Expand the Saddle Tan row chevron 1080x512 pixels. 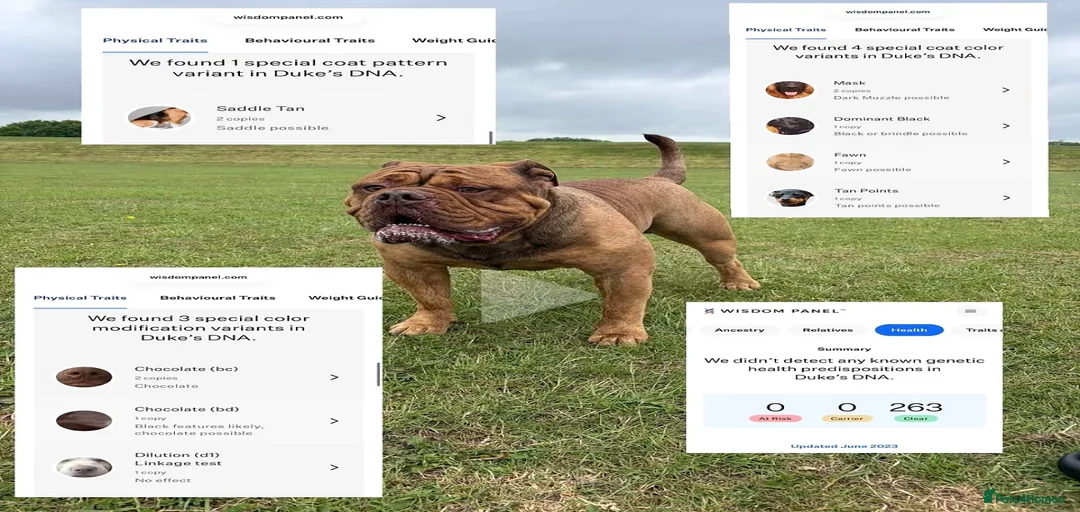coord(441,118)
